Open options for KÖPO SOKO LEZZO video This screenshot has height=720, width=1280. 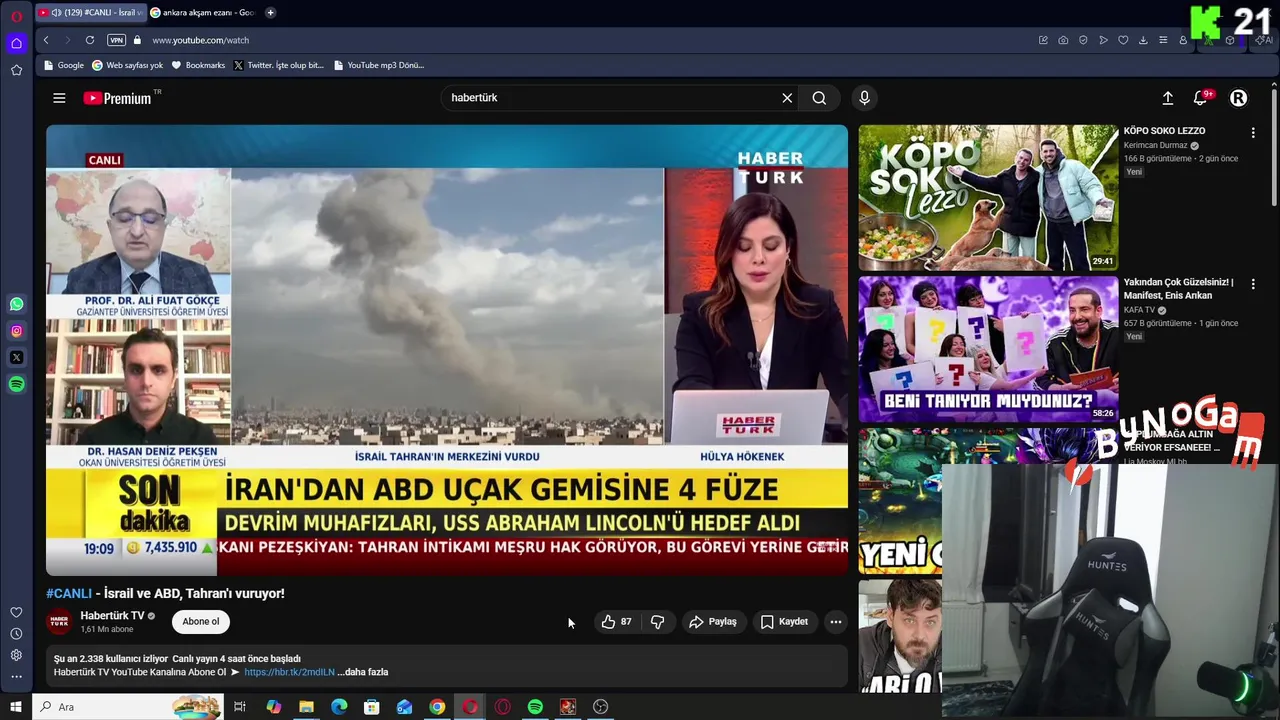coord(1253,132)
